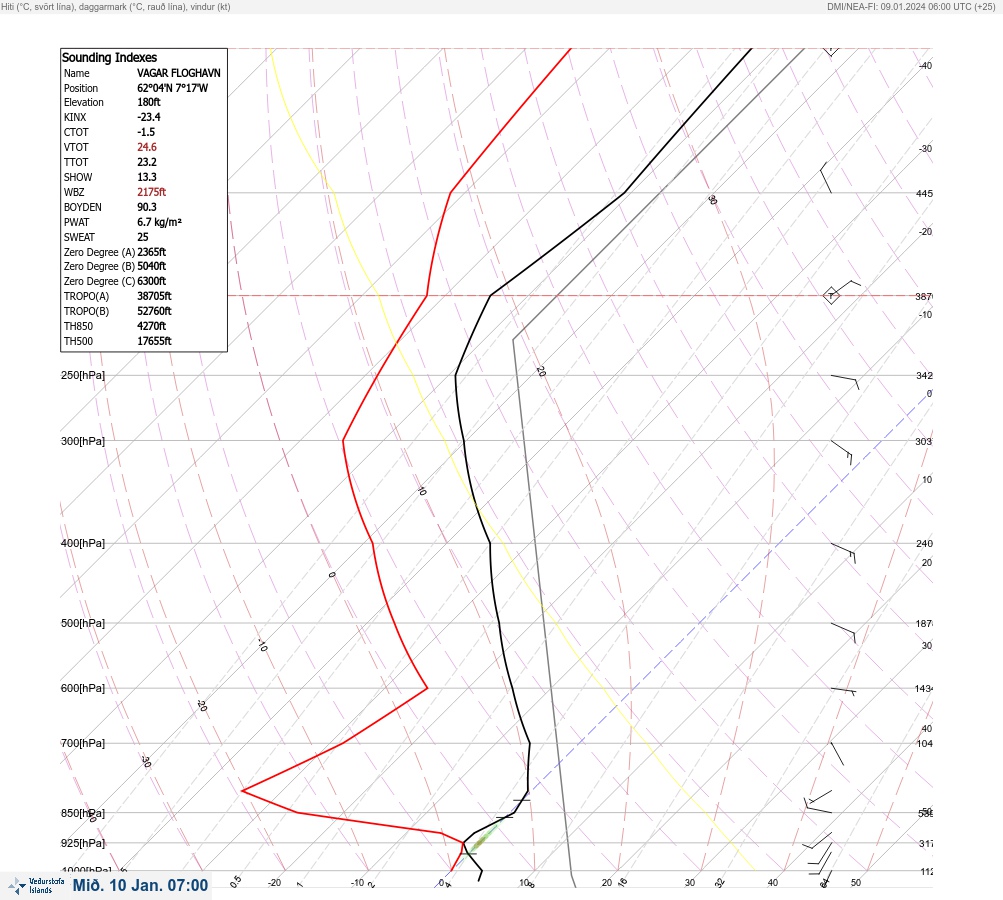Click the '250[hPa]' pressure label
Screen dimensions: 1003x900
click(83, 375)
